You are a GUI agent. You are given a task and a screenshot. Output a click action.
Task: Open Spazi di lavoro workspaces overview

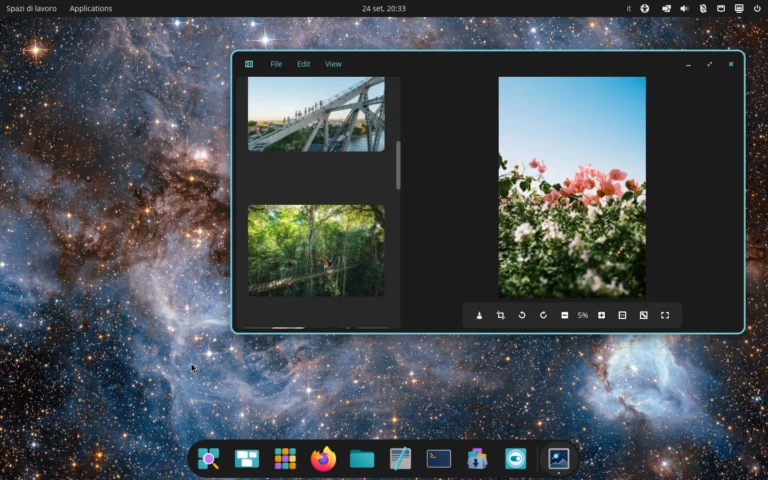(x=31, y=8)
